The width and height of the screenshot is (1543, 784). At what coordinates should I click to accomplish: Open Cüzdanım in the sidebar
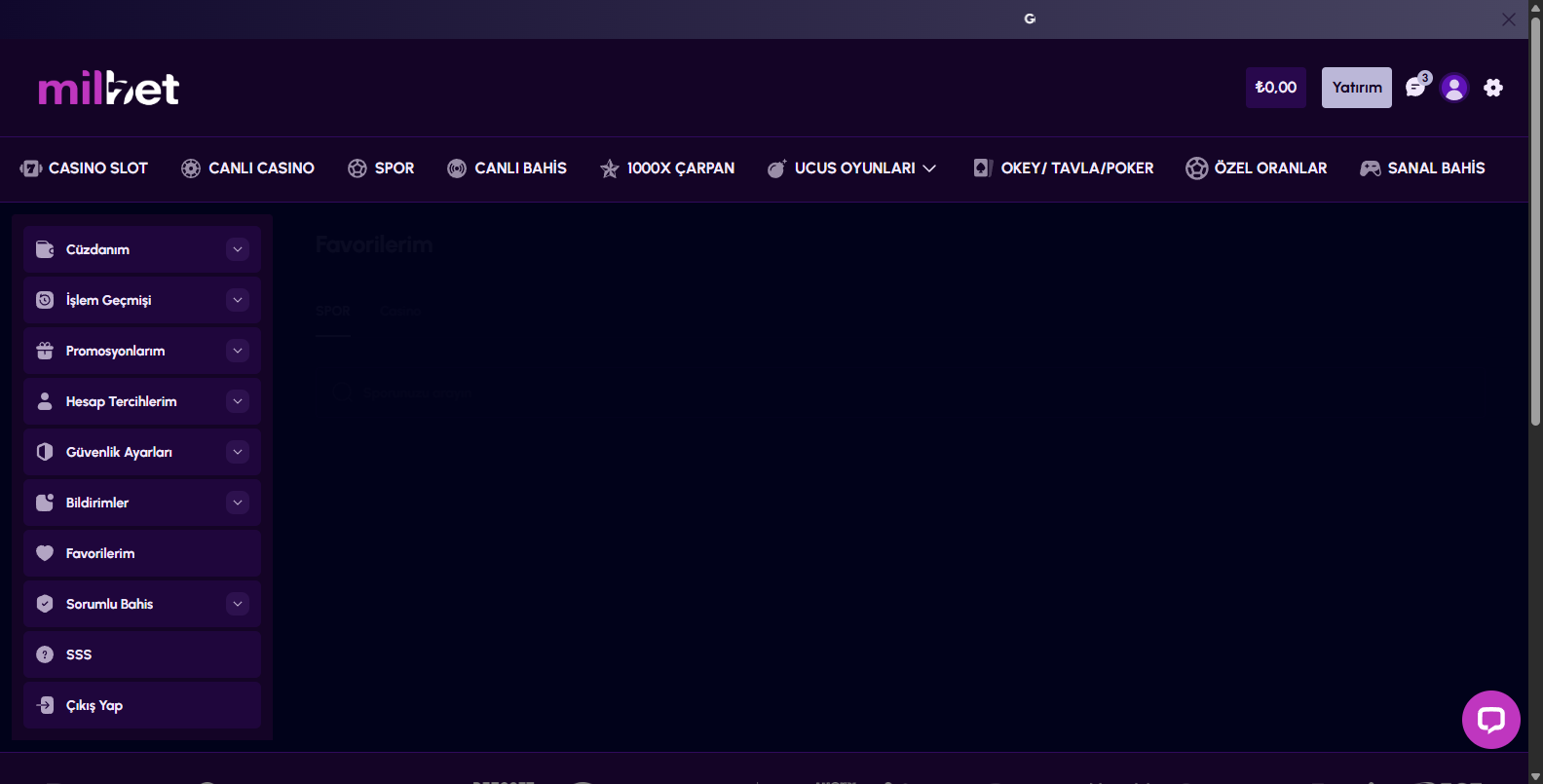pyautogui.click(x=142, y=249)
